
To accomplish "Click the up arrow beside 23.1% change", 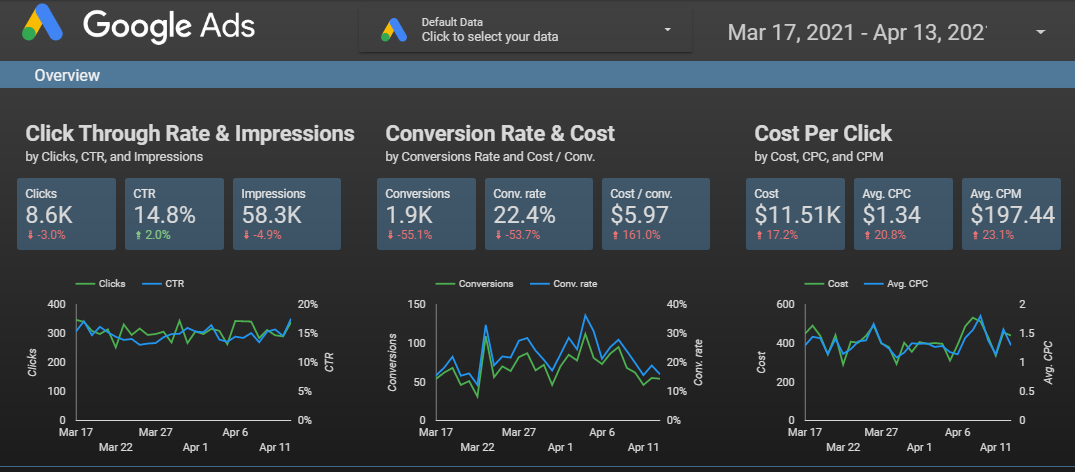I will (x=974, y=235).
